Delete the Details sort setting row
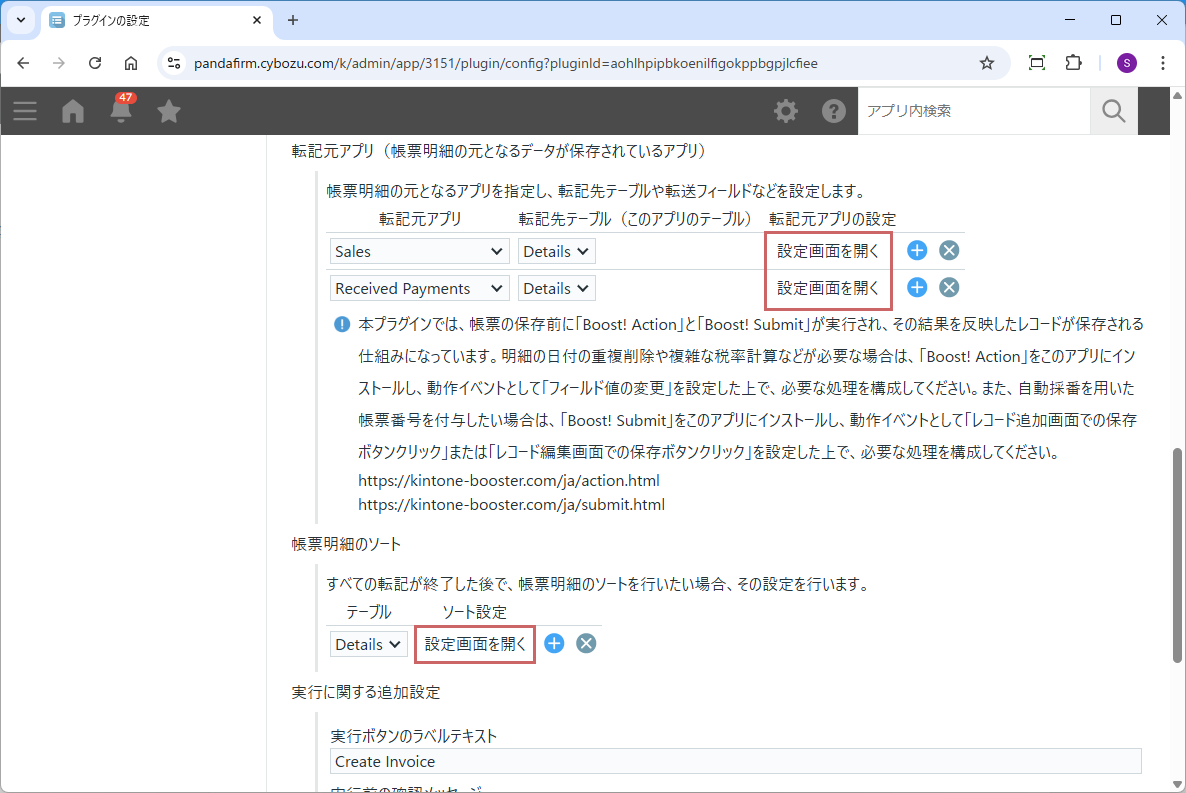 tap(586, 644)
